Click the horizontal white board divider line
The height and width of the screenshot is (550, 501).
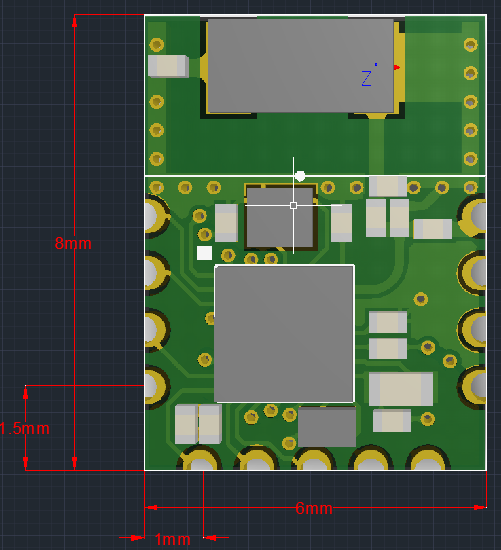315,175
